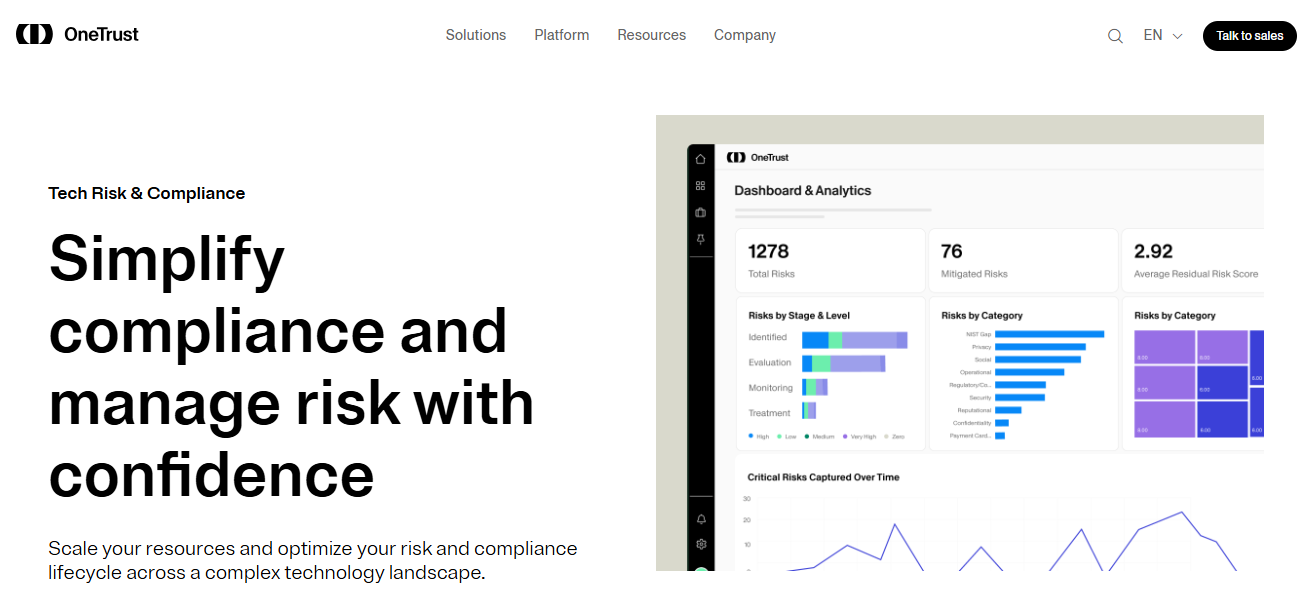Click the OneTrust logo in the top navigation
This screenshot has width=1312, height=600.
click(77, 33)
